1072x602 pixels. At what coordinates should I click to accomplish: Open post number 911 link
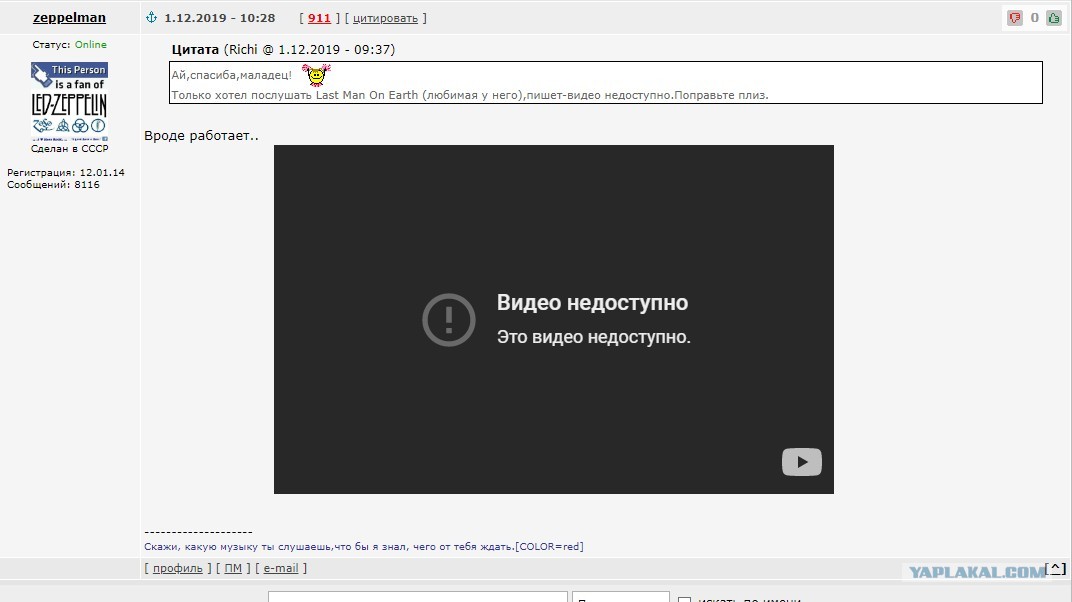[x=319, y=18]
